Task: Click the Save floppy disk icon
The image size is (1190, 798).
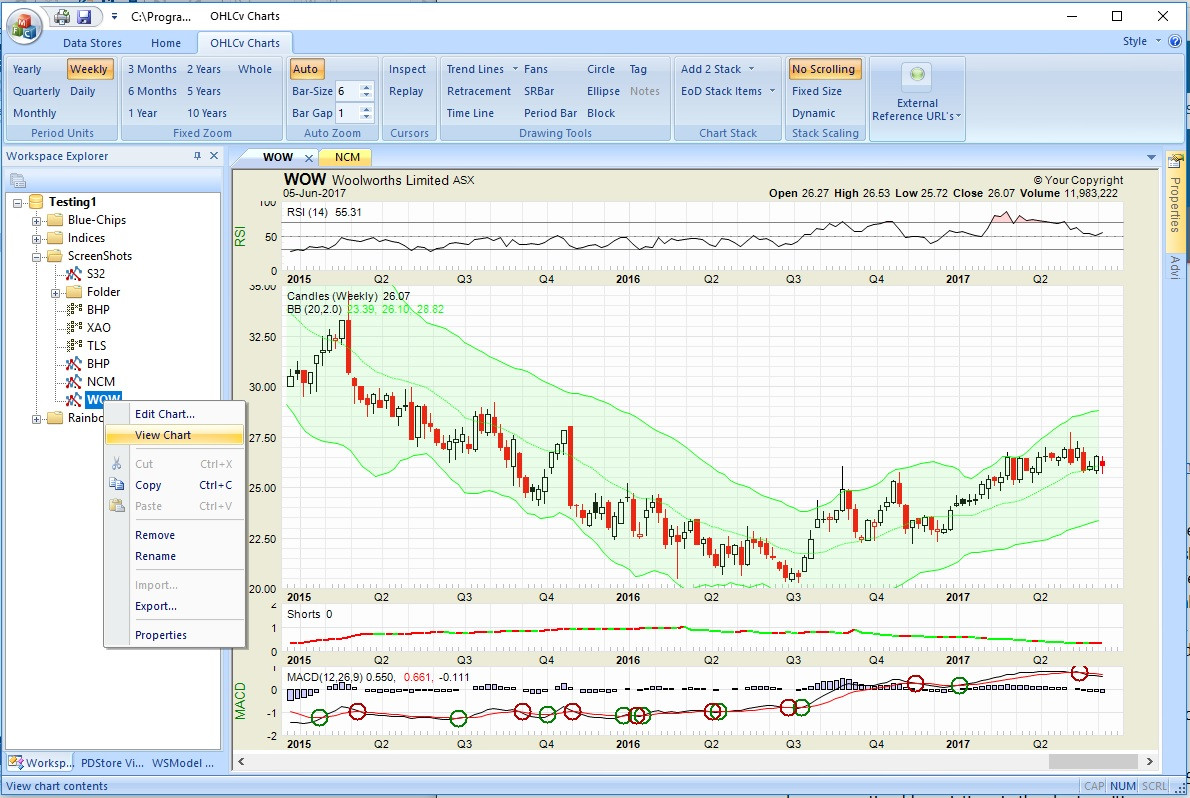Action: [84, 17]
